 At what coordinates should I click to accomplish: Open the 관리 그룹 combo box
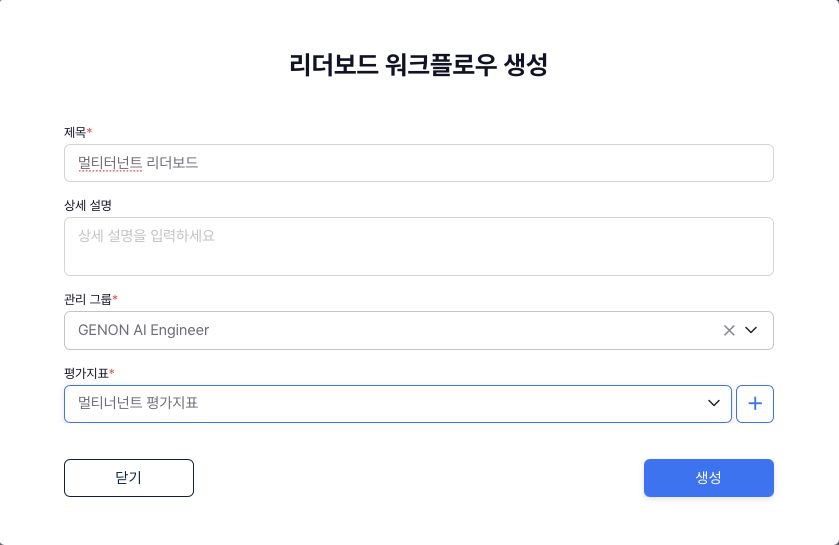[x=419, y=331]
